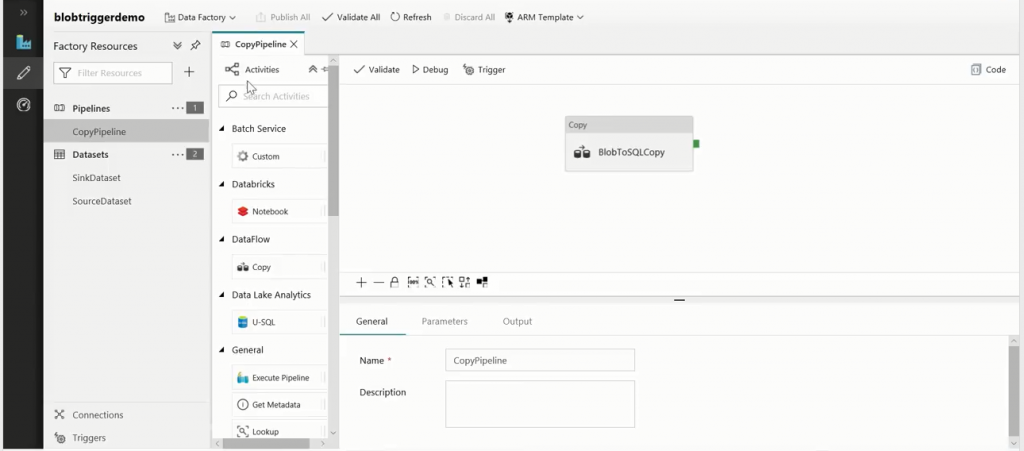Select the Databricks Notebook activity
This screenshot has width=1024, height=451.
pyautogui.click(x=280, y=211)
